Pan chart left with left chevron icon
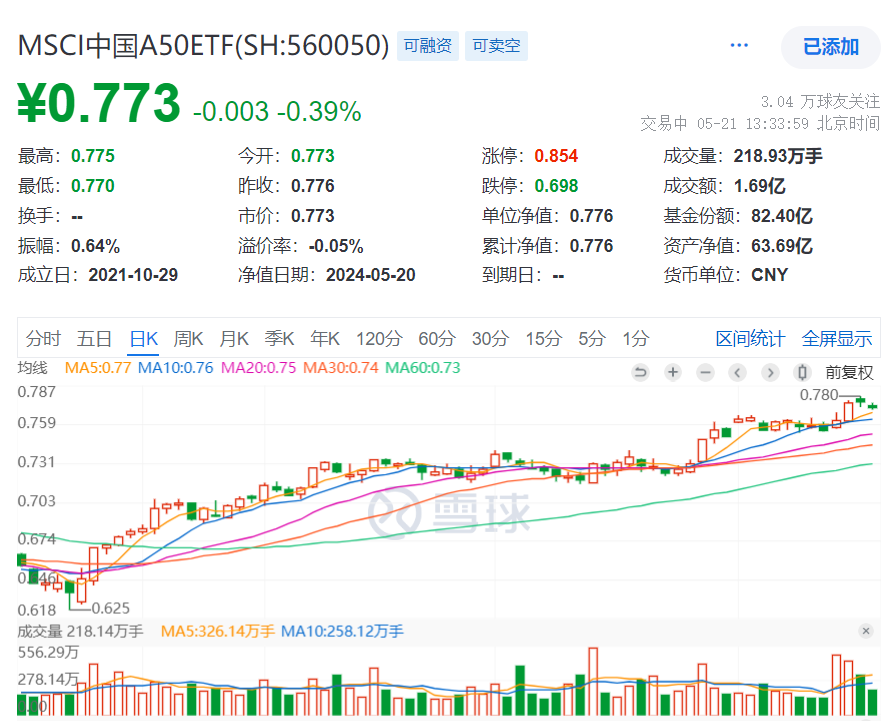Image resolution: width=896 pixels, height=721 pixels. click(x=737, y=372)
